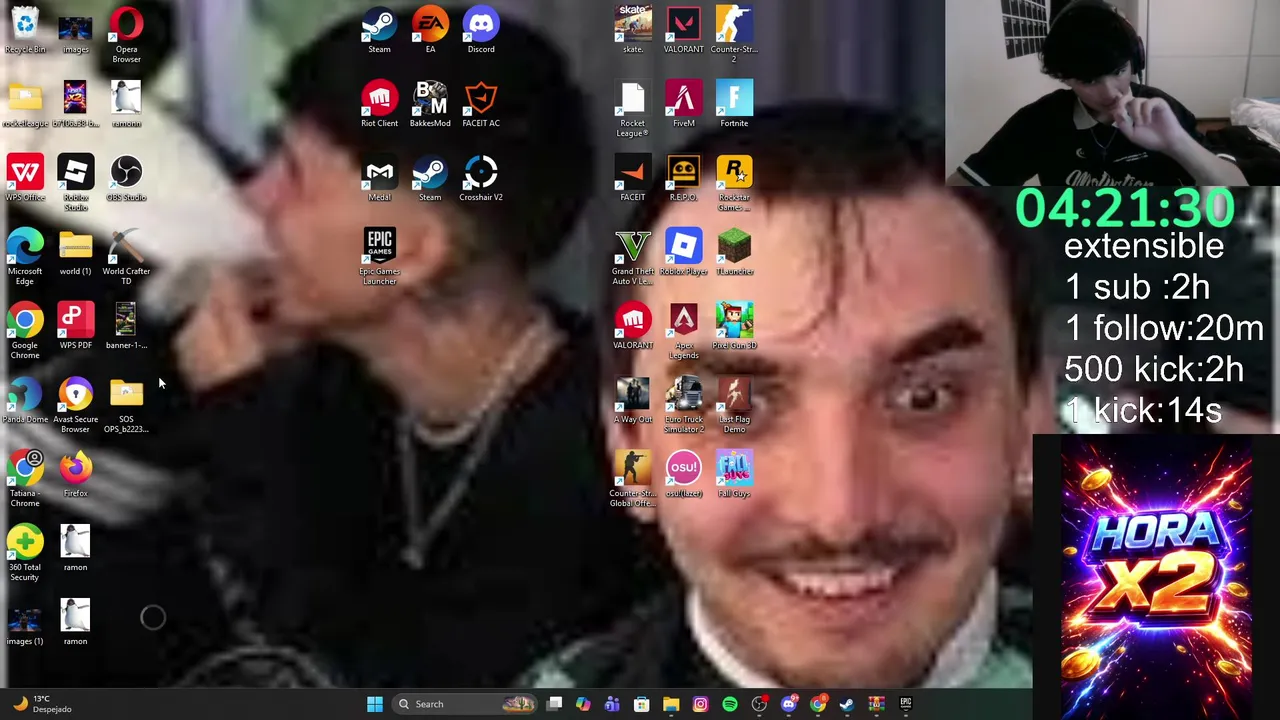Image resolution: width=1280 pixels, height=720 pixels.
Task: Launch Riot Client from the desktop
Action: click(379, 104)
